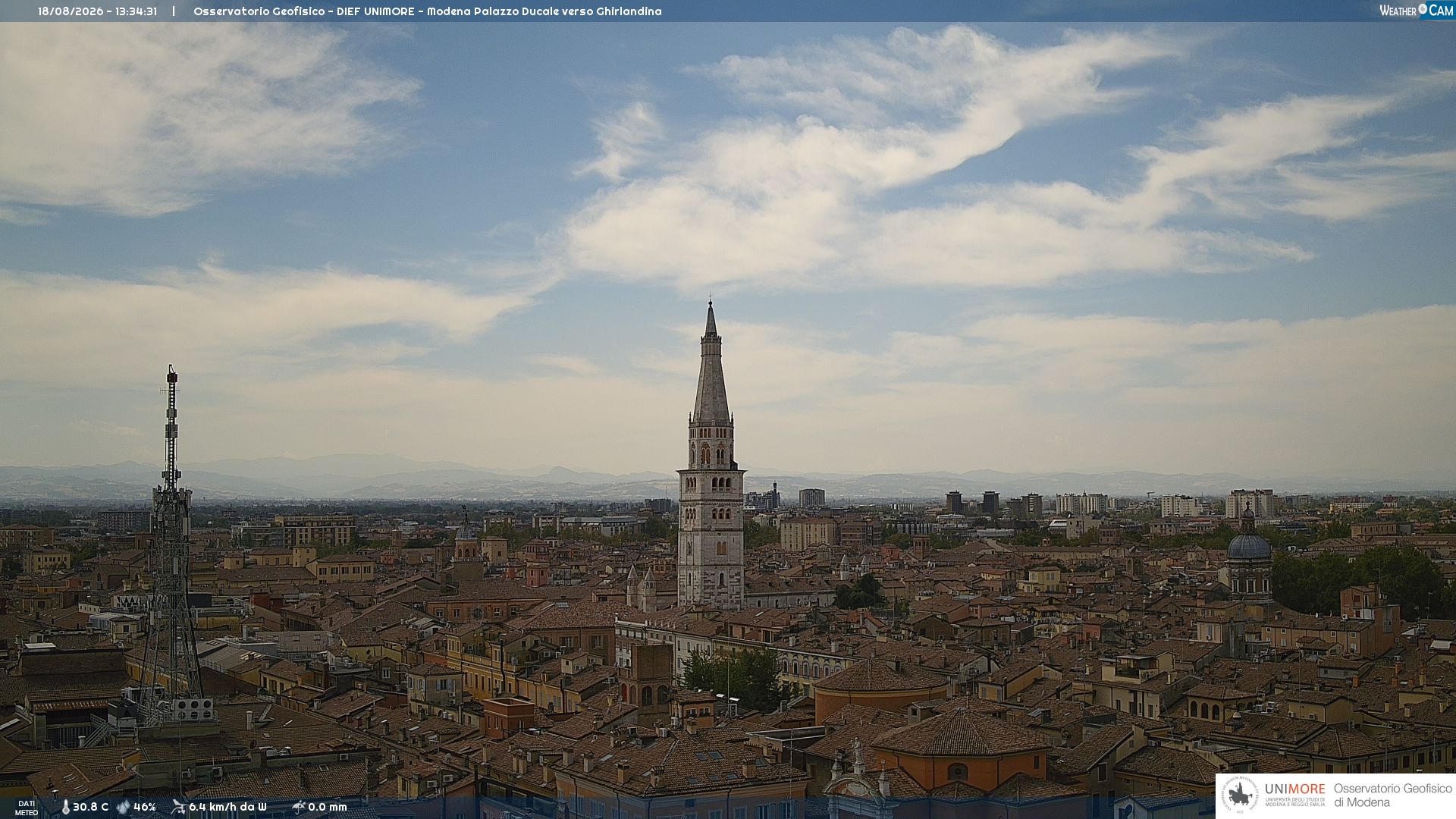This screenshot has height=819, width=1456.
Task: Click the Osservatorio Geofisico webcam title
Action: pos(428,11)
